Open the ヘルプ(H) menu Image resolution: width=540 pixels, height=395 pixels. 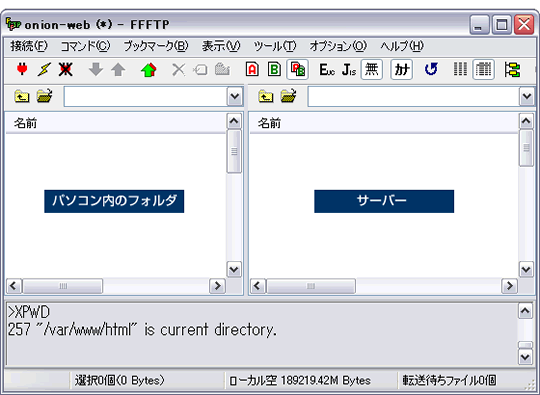[x=402, y=46]
